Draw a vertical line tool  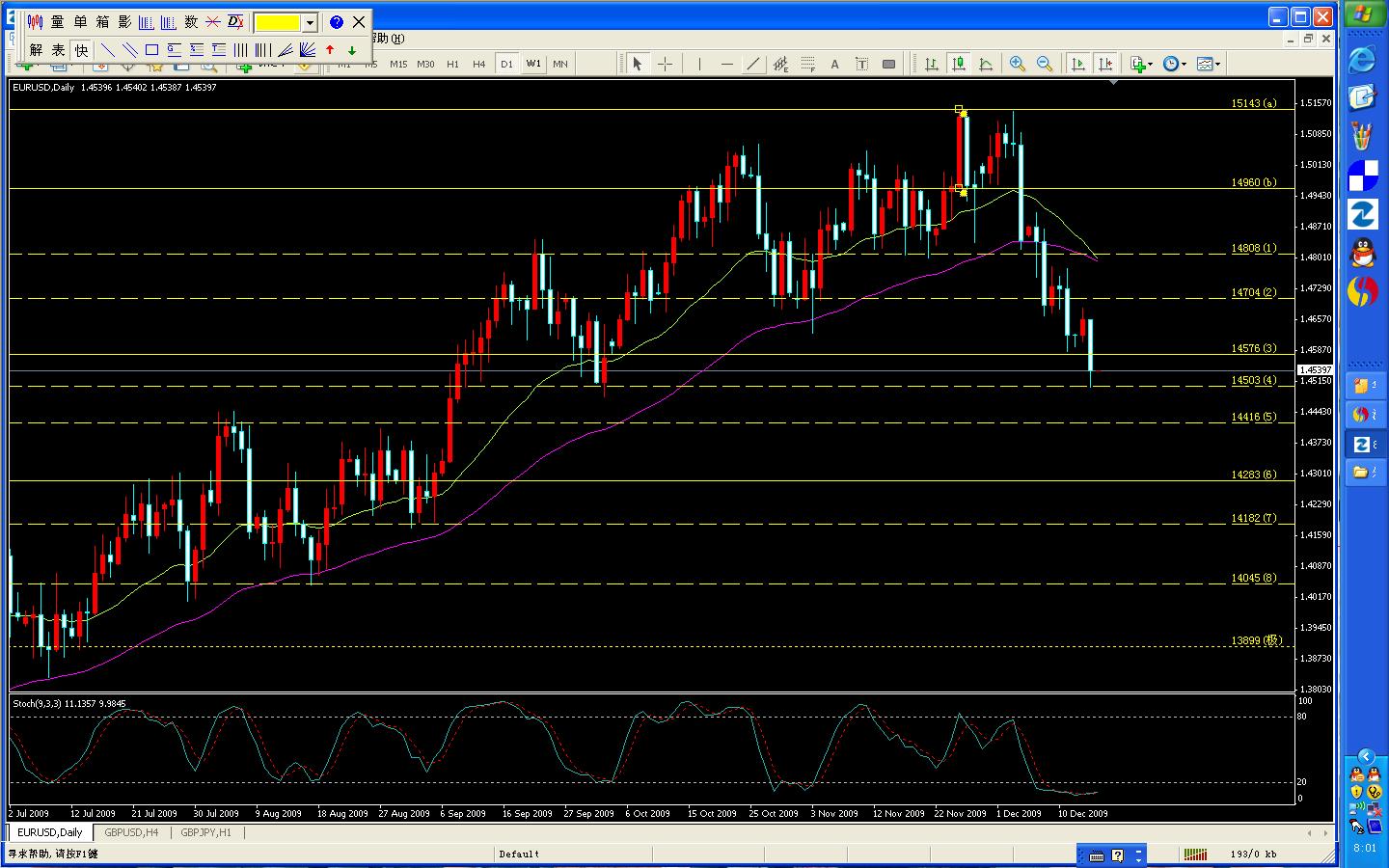pos(698,65)
